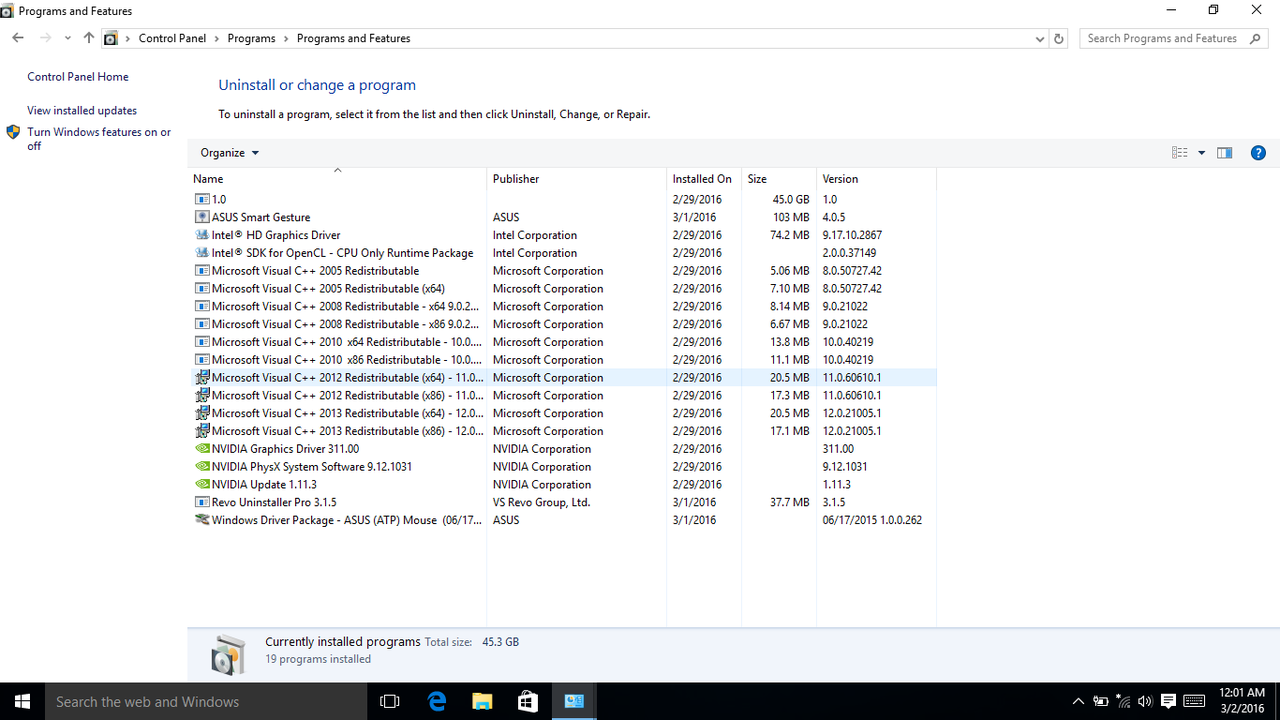The width and height of the screenshot is (1280, 720).
Task: Open File Explorer from the taskbar
Action: (x=482, y=701)
